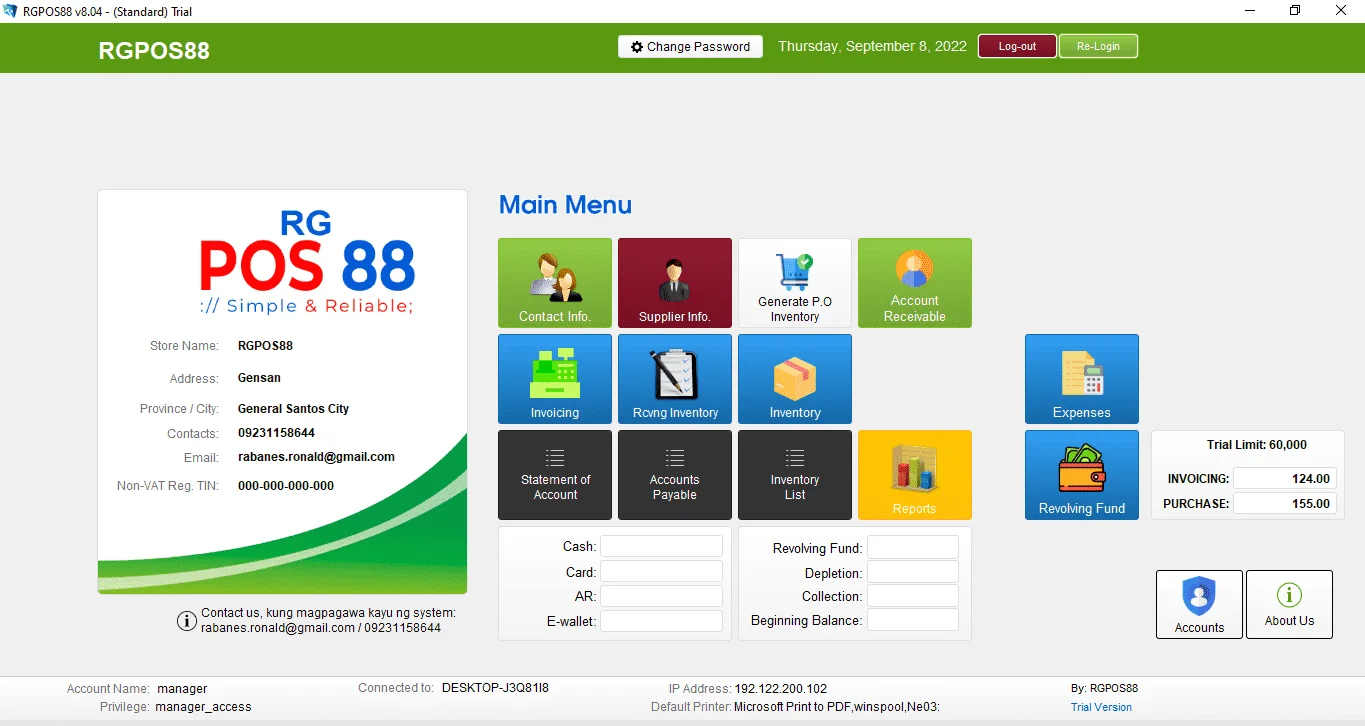Click the Trial Limit: 60,000 label
The height and width of the screenshot is (726, 1365).
[1257, 445]
